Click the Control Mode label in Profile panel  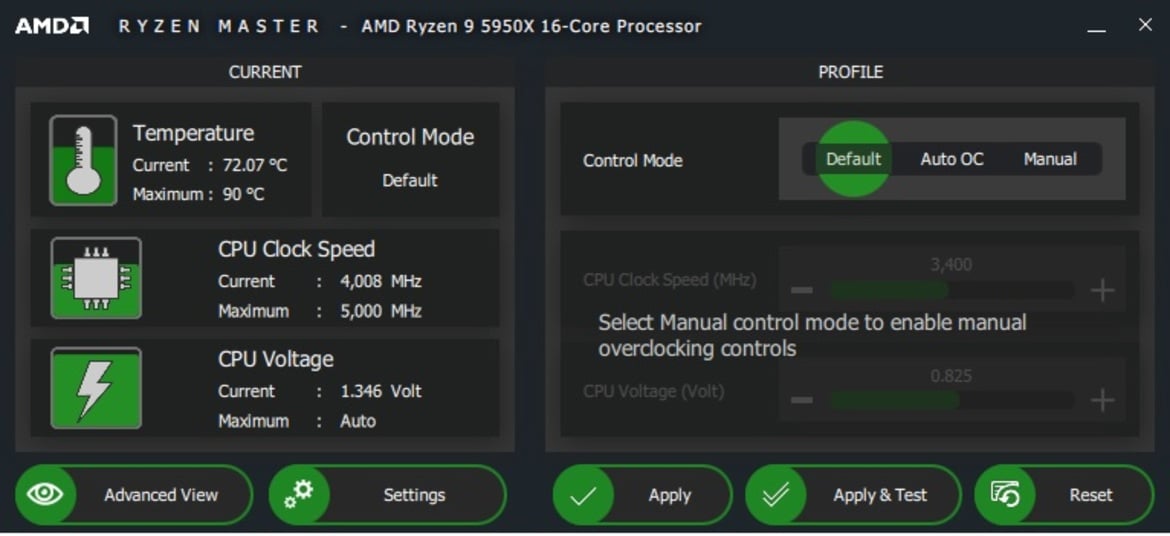tap(633, 161)
